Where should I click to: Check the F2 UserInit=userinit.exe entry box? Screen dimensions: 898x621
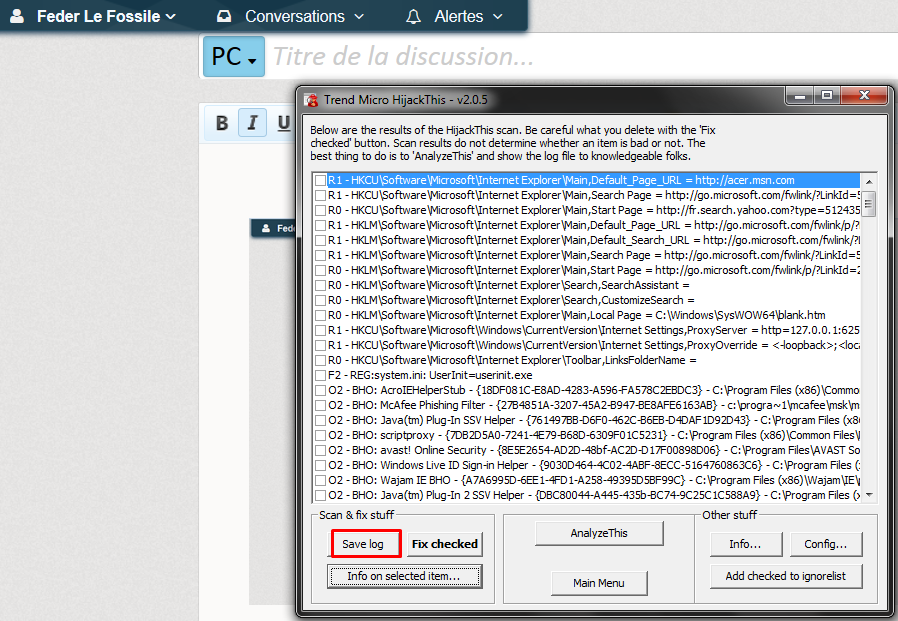[x=321, y=375]
